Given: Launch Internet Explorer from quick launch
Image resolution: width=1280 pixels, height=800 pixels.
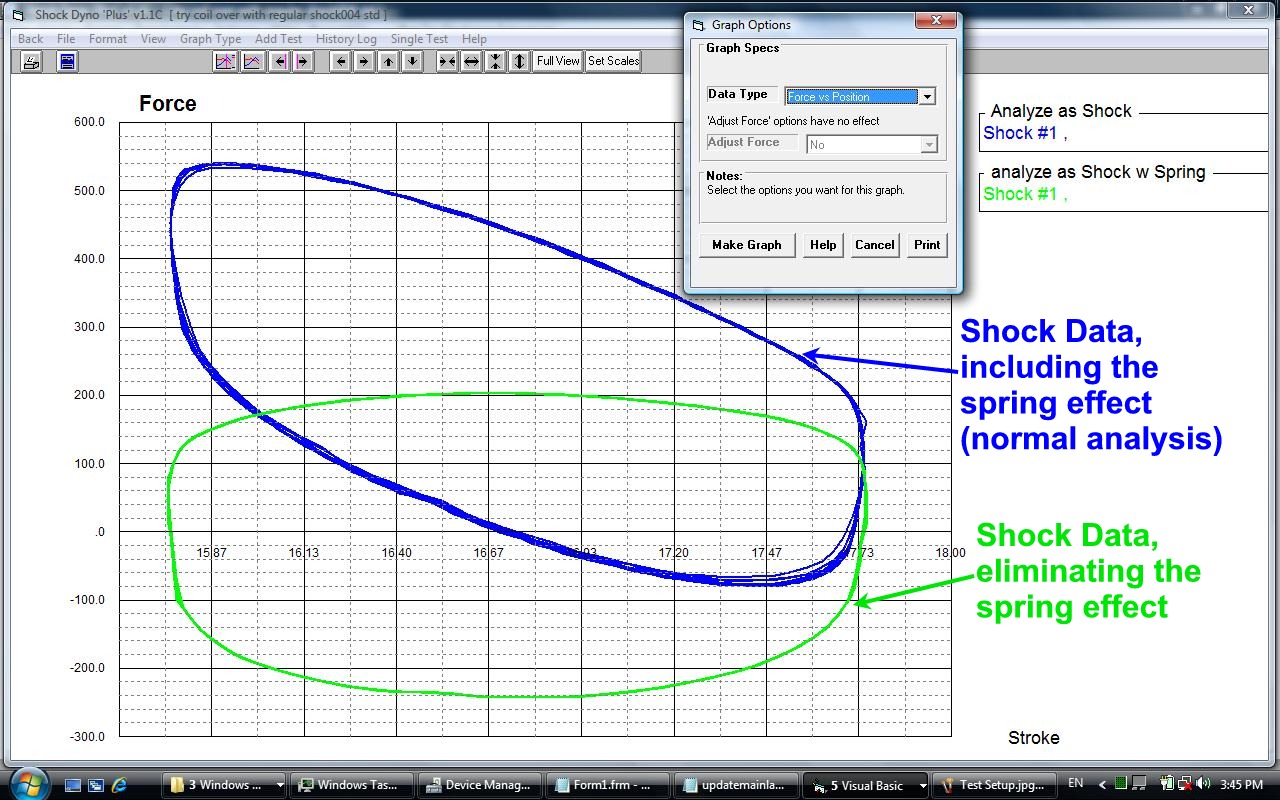Looking at the screenshot, I should click(x=119, y=785).
